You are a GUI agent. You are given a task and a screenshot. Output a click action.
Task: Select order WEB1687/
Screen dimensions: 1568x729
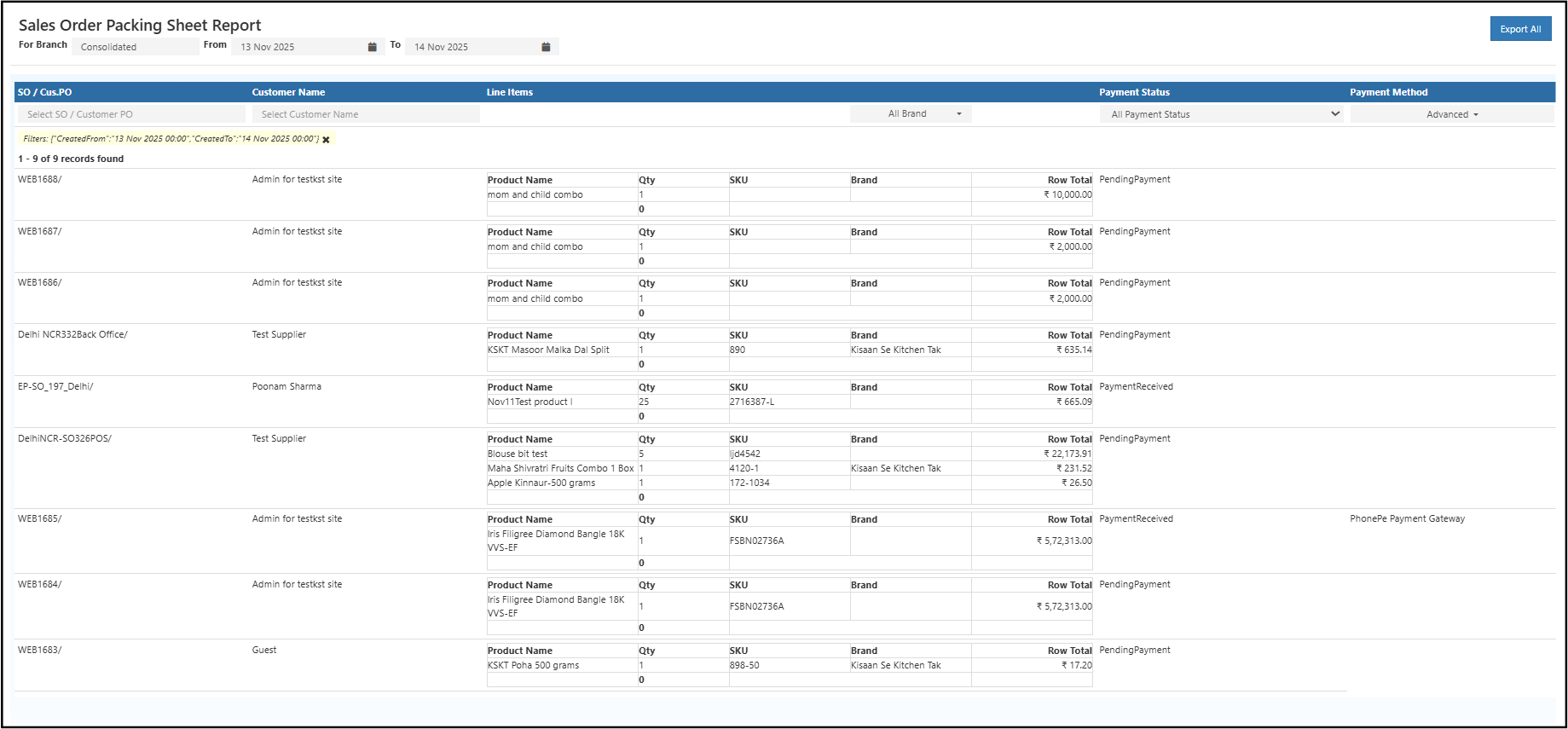(40, 231)
